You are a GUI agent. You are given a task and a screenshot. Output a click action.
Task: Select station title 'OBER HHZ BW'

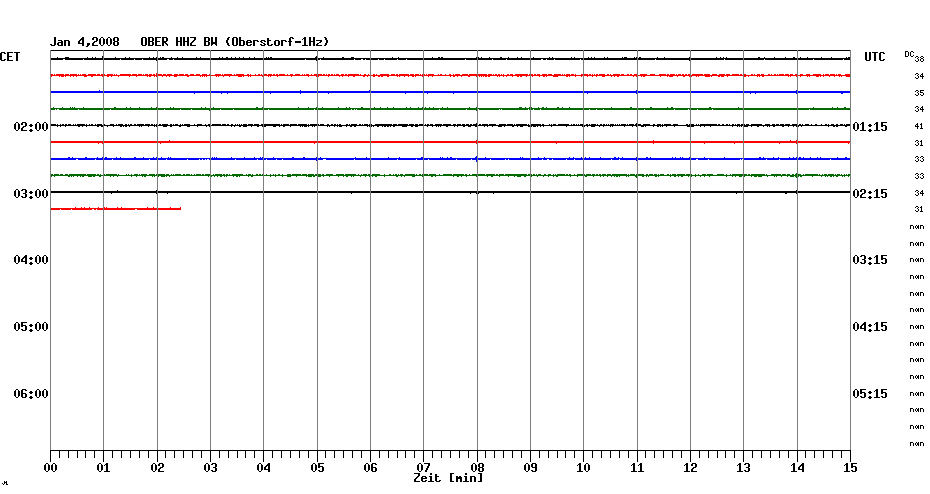tap(179, 42)
